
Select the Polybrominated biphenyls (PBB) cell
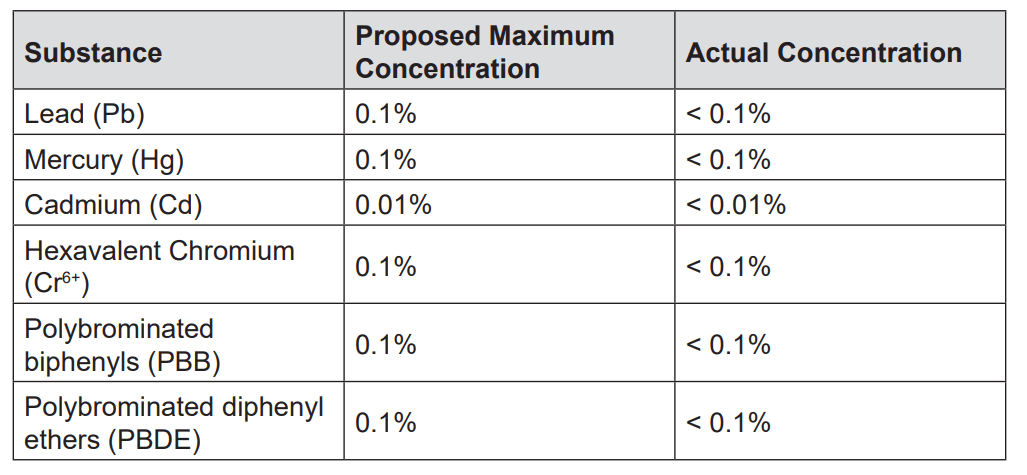pos(122,345)
